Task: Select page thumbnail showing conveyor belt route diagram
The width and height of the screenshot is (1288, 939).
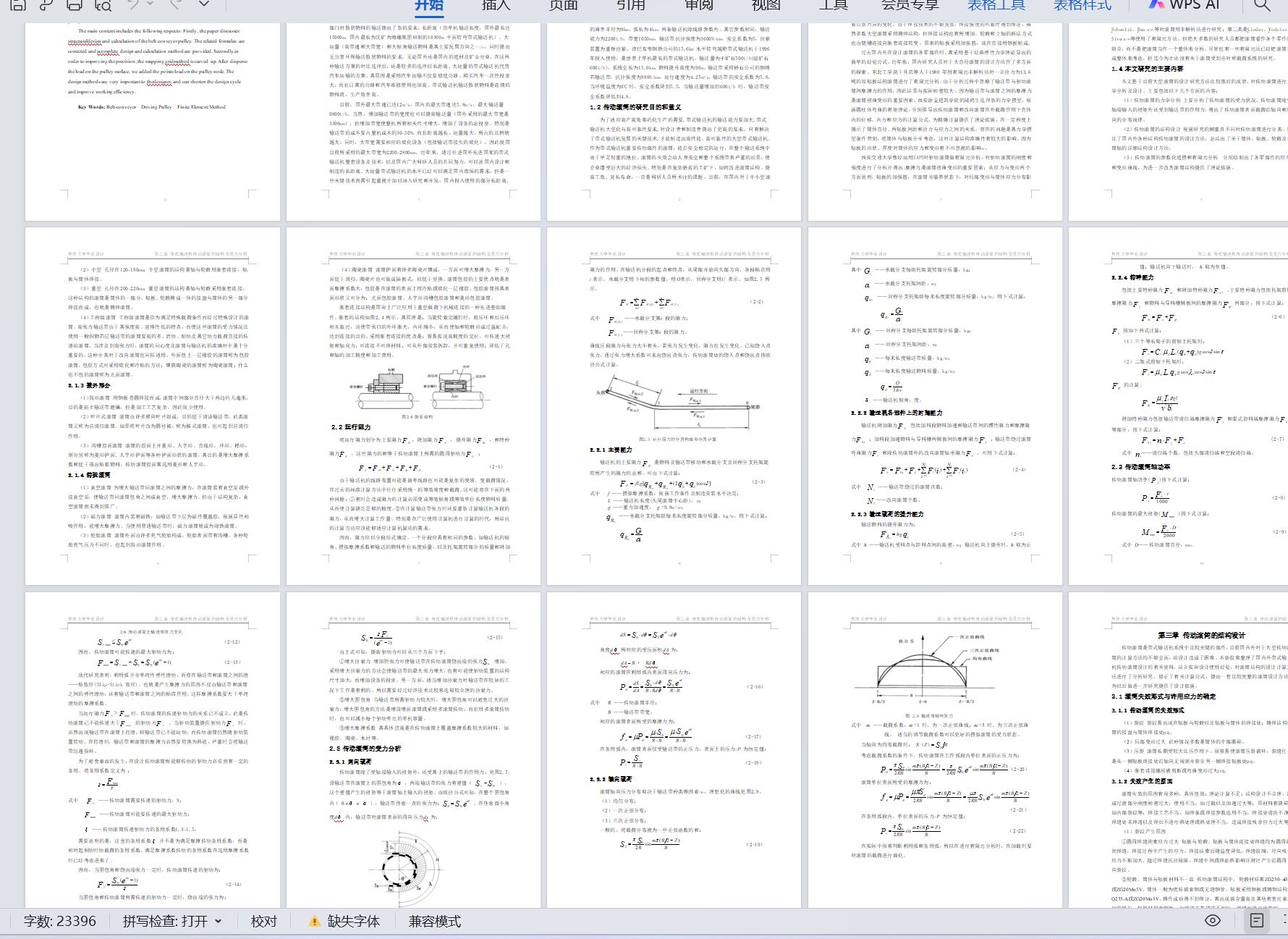Action: pos(674,406)
